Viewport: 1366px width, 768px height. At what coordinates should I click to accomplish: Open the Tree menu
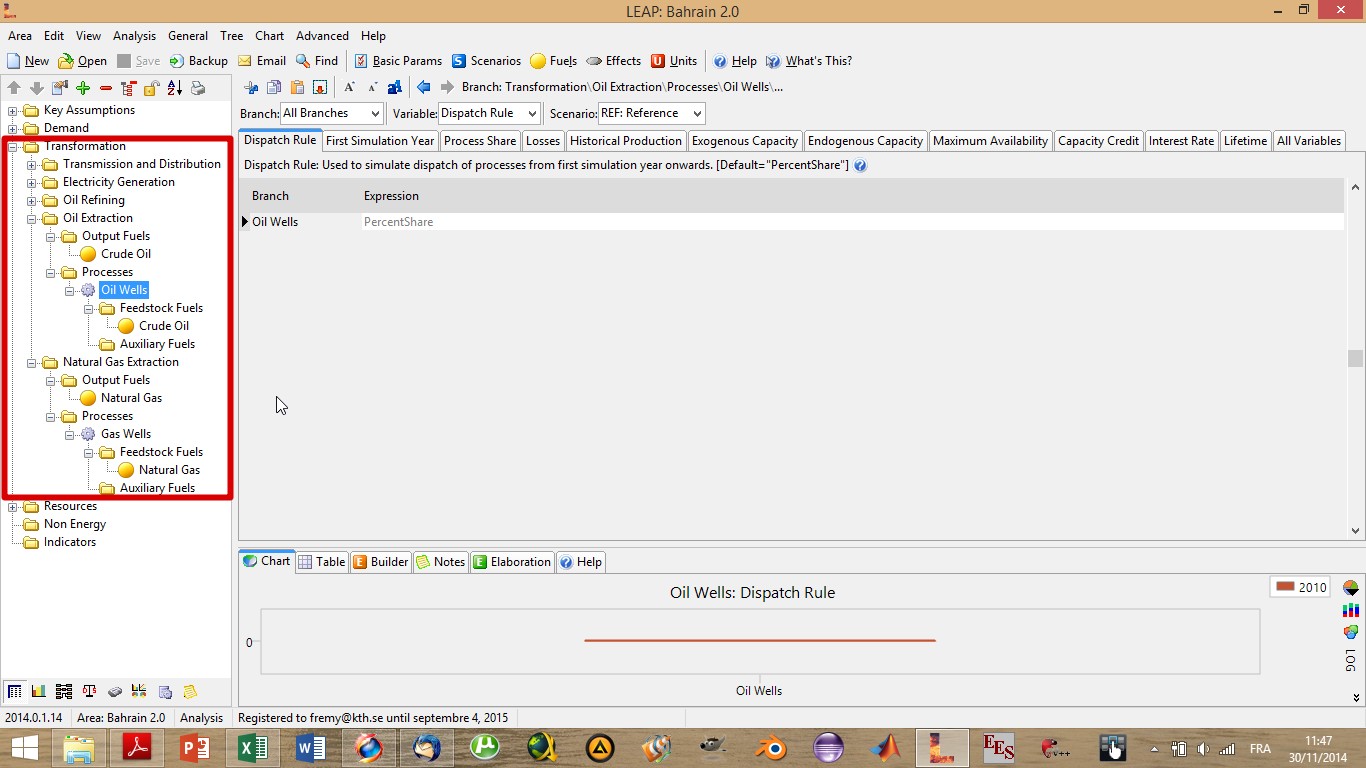click(x=231, y=36)
